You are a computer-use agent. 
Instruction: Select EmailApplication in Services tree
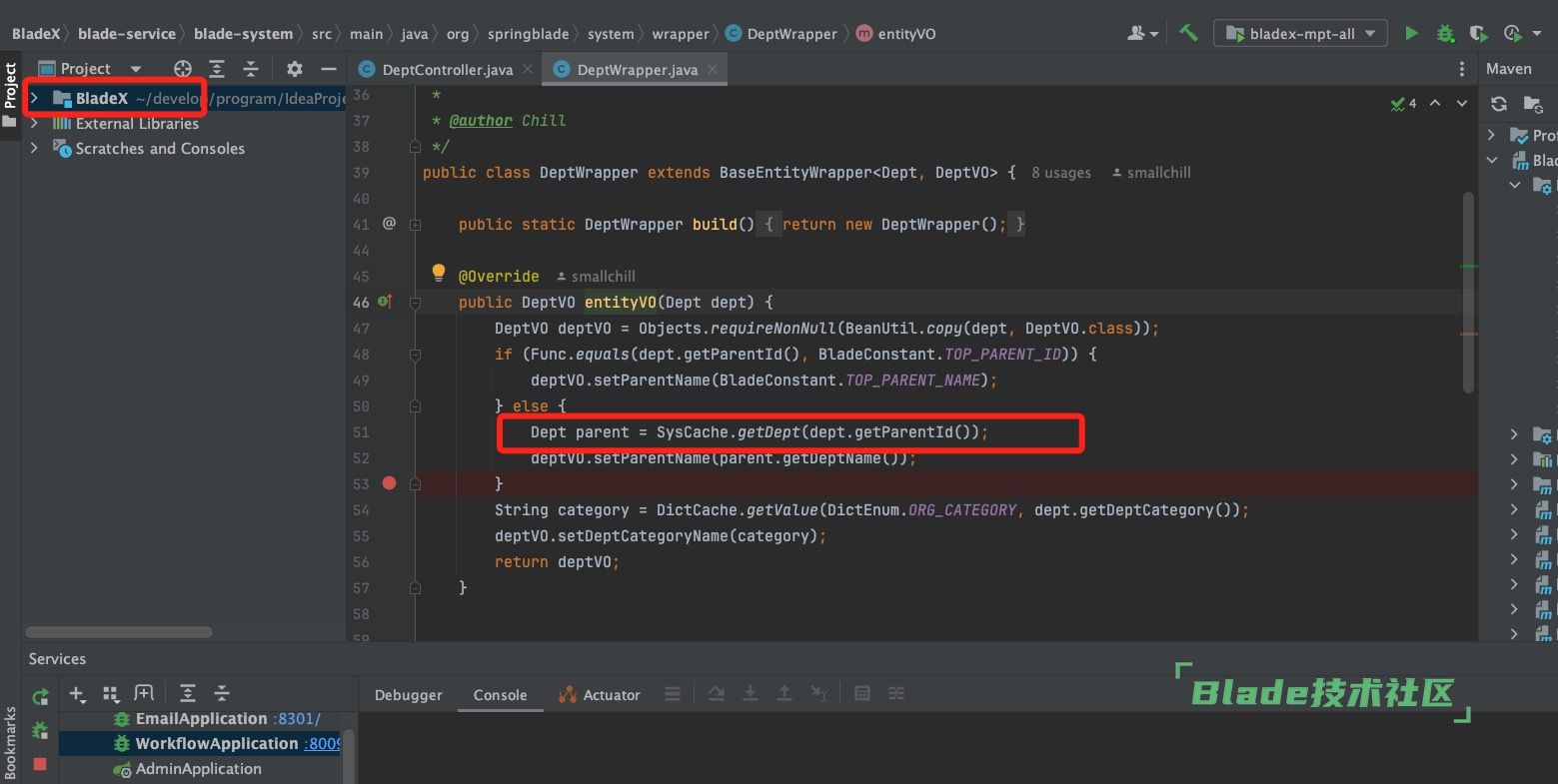[x=201, y=718]
